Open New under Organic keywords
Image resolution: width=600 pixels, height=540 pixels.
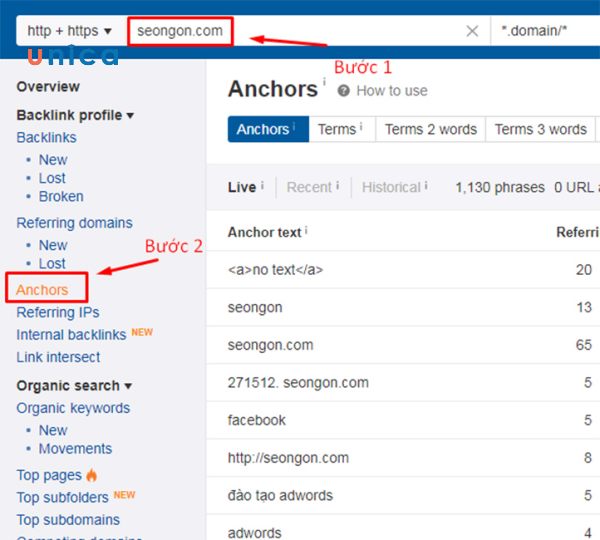pyautogui.click(x=53, y=430)
